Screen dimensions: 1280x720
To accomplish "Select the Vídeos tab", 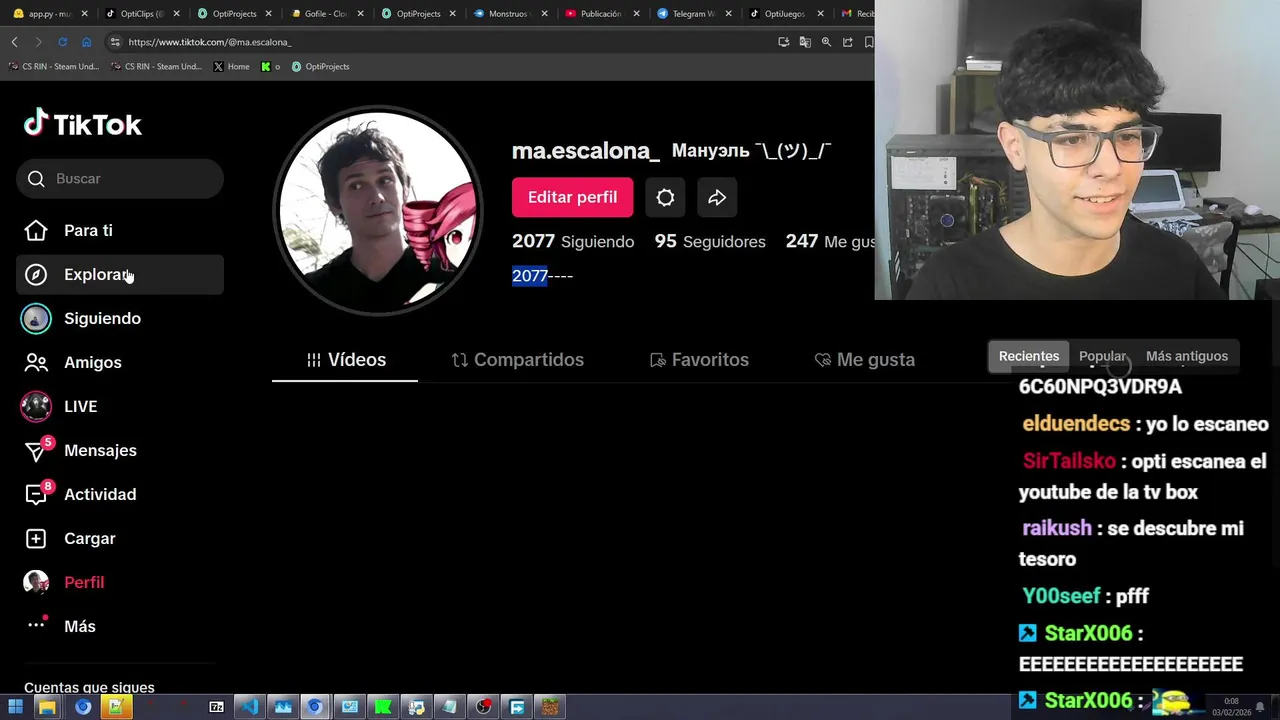I will pos(345,360).
